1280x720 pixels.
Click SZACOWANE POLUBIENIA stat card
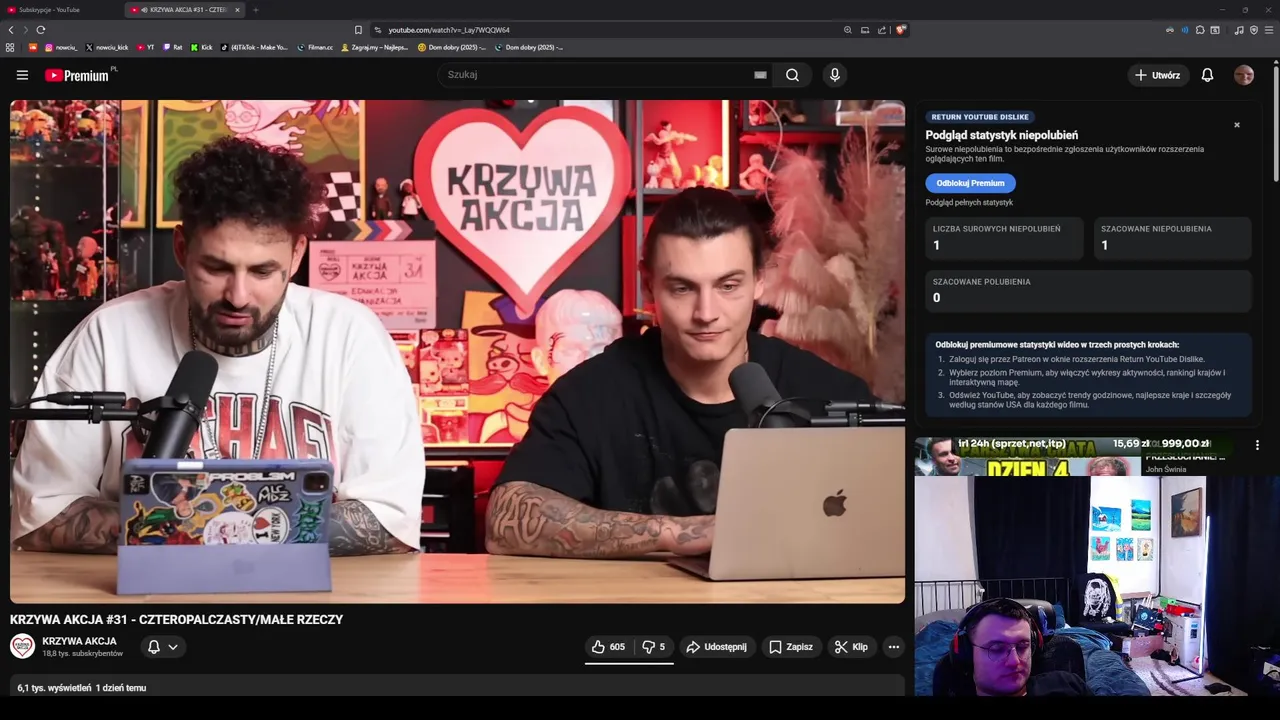(x=1088, y=291)
